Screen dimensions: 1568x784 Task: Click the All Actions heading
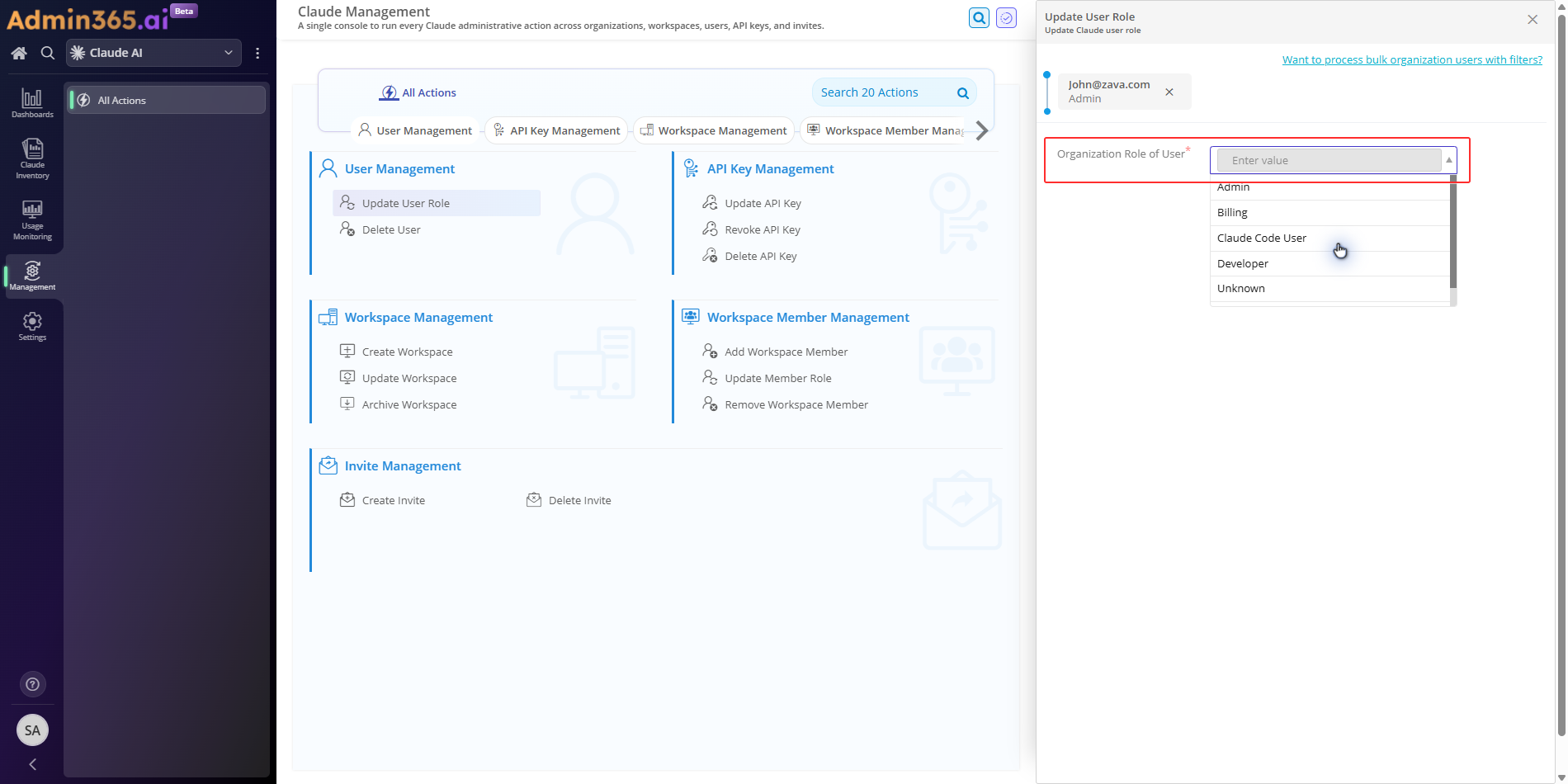[418, 92]
